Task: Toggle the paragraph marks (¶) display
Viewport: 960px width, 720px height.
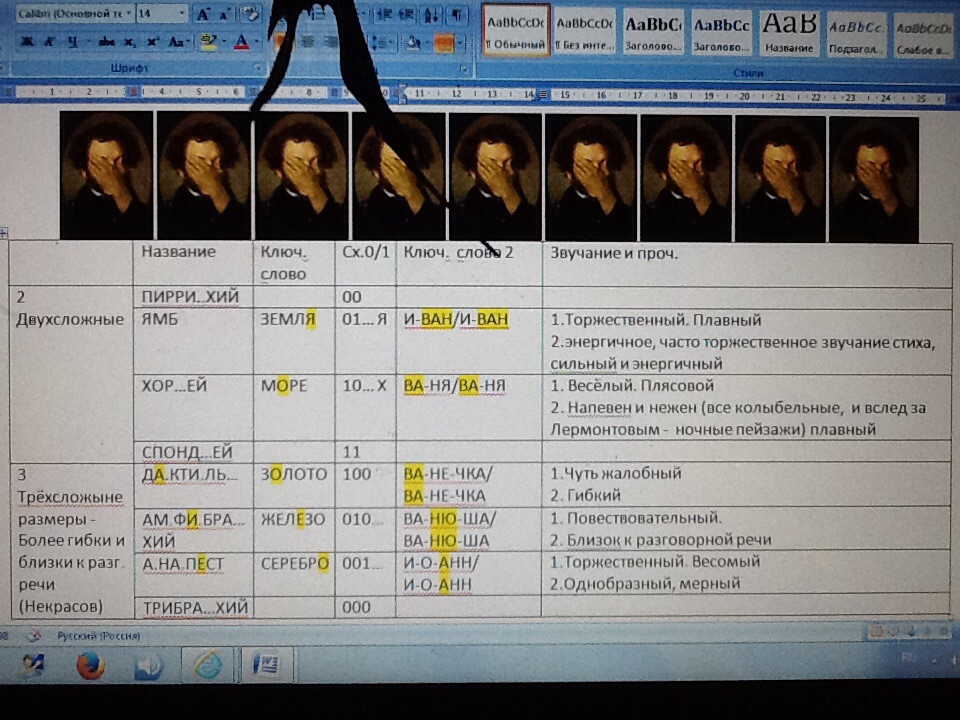Action: tap(457, 14)
